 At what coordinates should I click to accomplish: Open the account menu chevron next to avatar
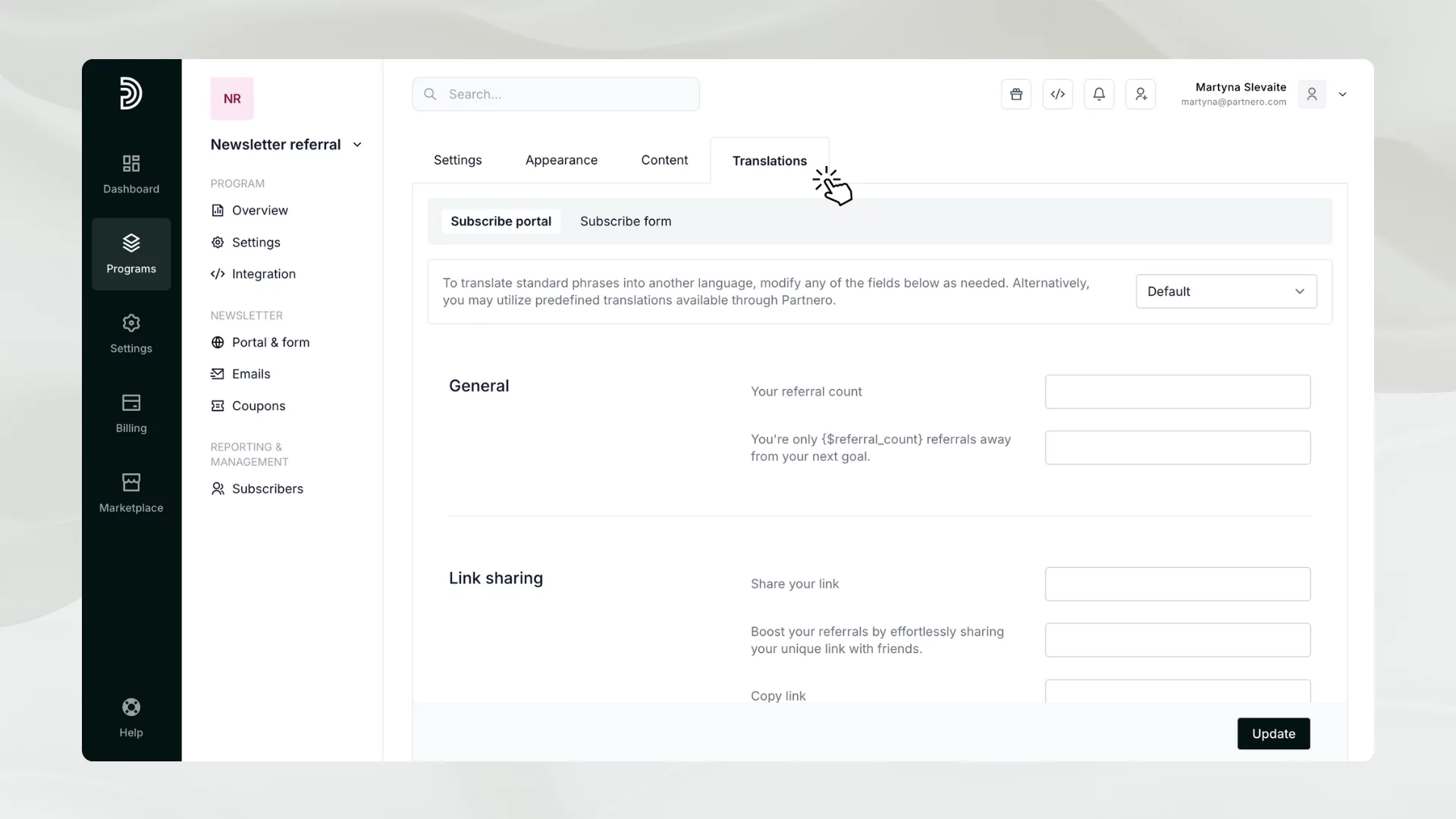1342,93
